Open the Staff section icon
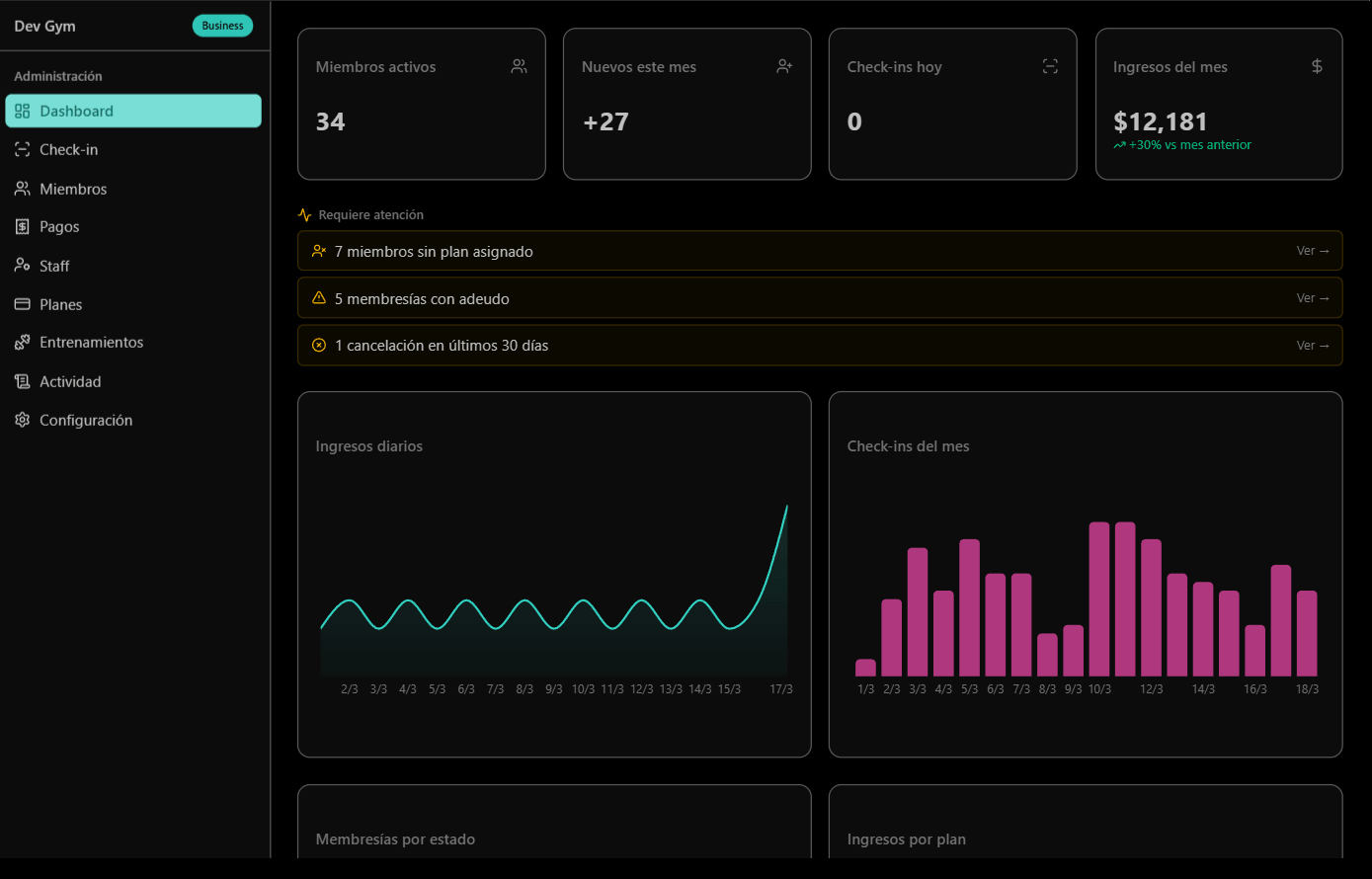1372x879 pixels. pos(21,265)
